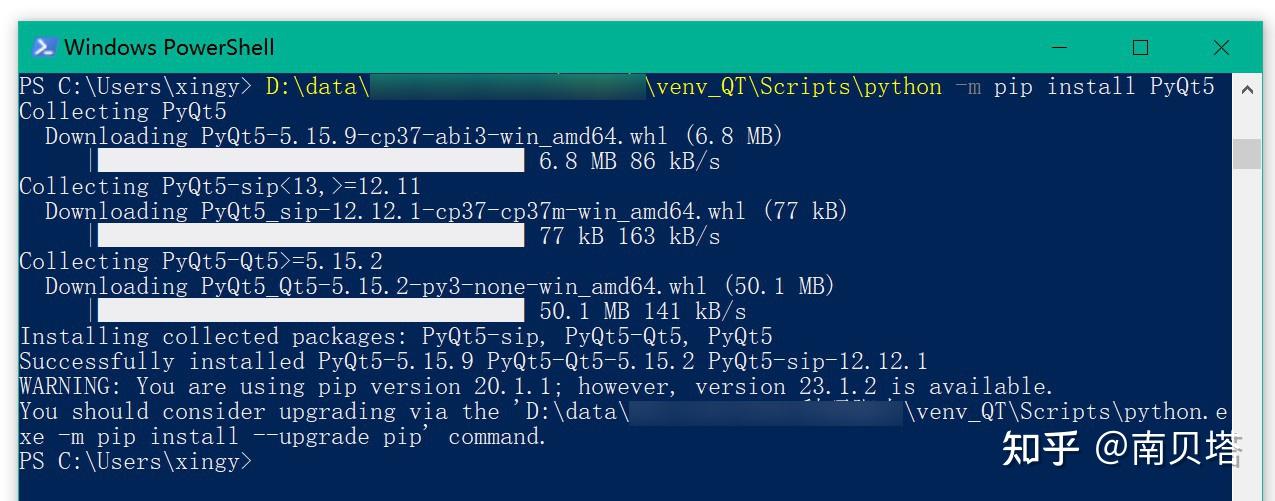Click the scrollbar up arrow
This screenshot has height=501, width=1275.
[x=1246, y=90]
